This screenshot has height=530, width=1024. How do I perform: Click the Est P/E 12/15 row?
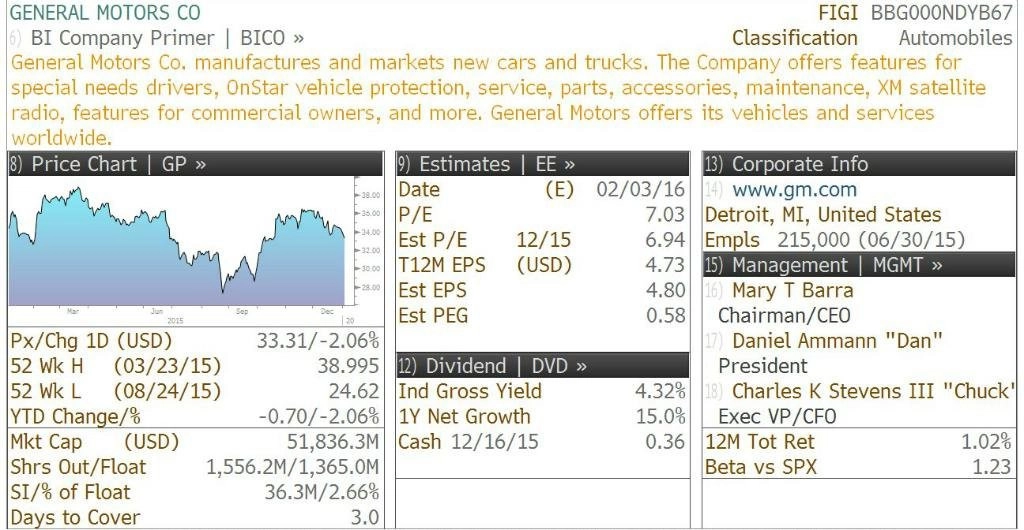(542, 240)
